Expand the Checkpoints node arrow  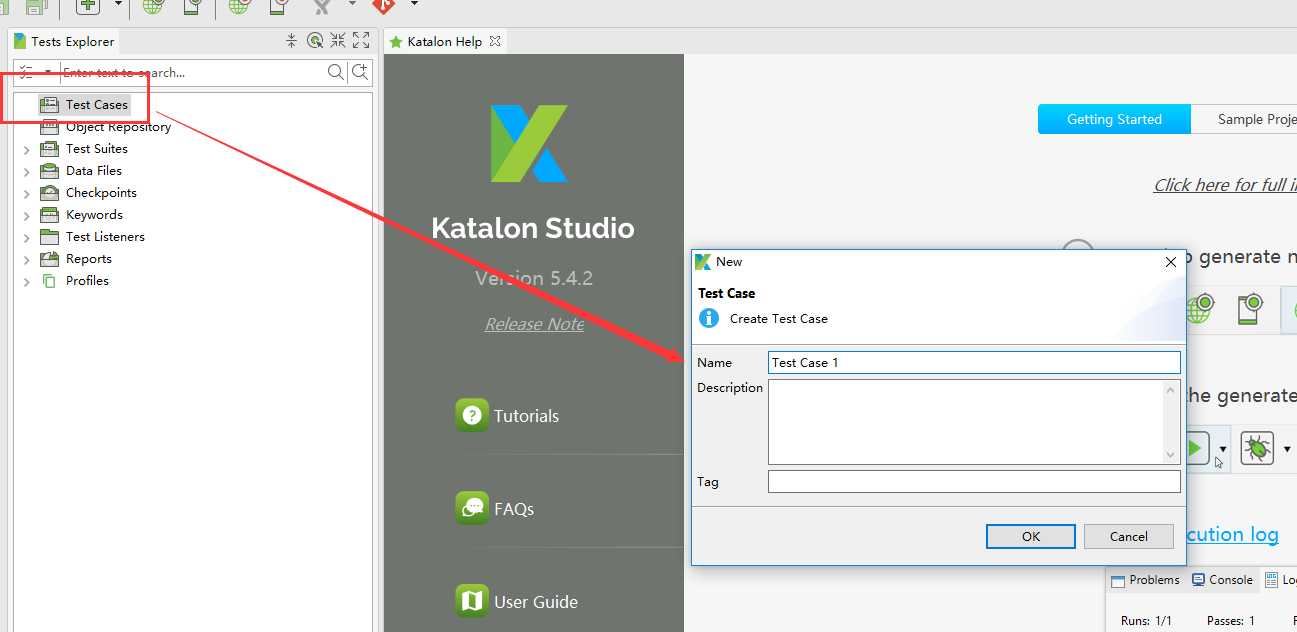27,193
